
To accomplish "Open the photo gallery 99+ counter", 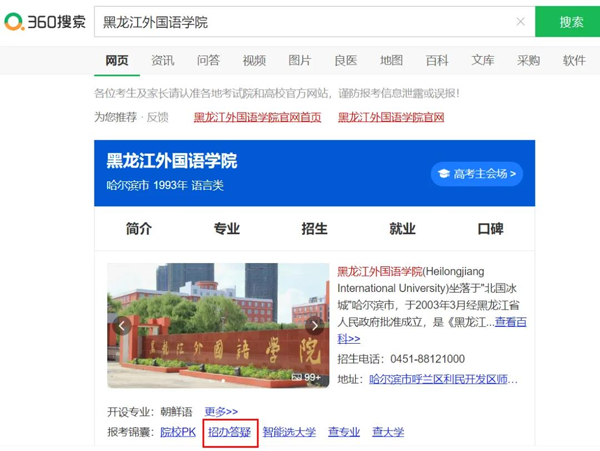I will [306, 377].
